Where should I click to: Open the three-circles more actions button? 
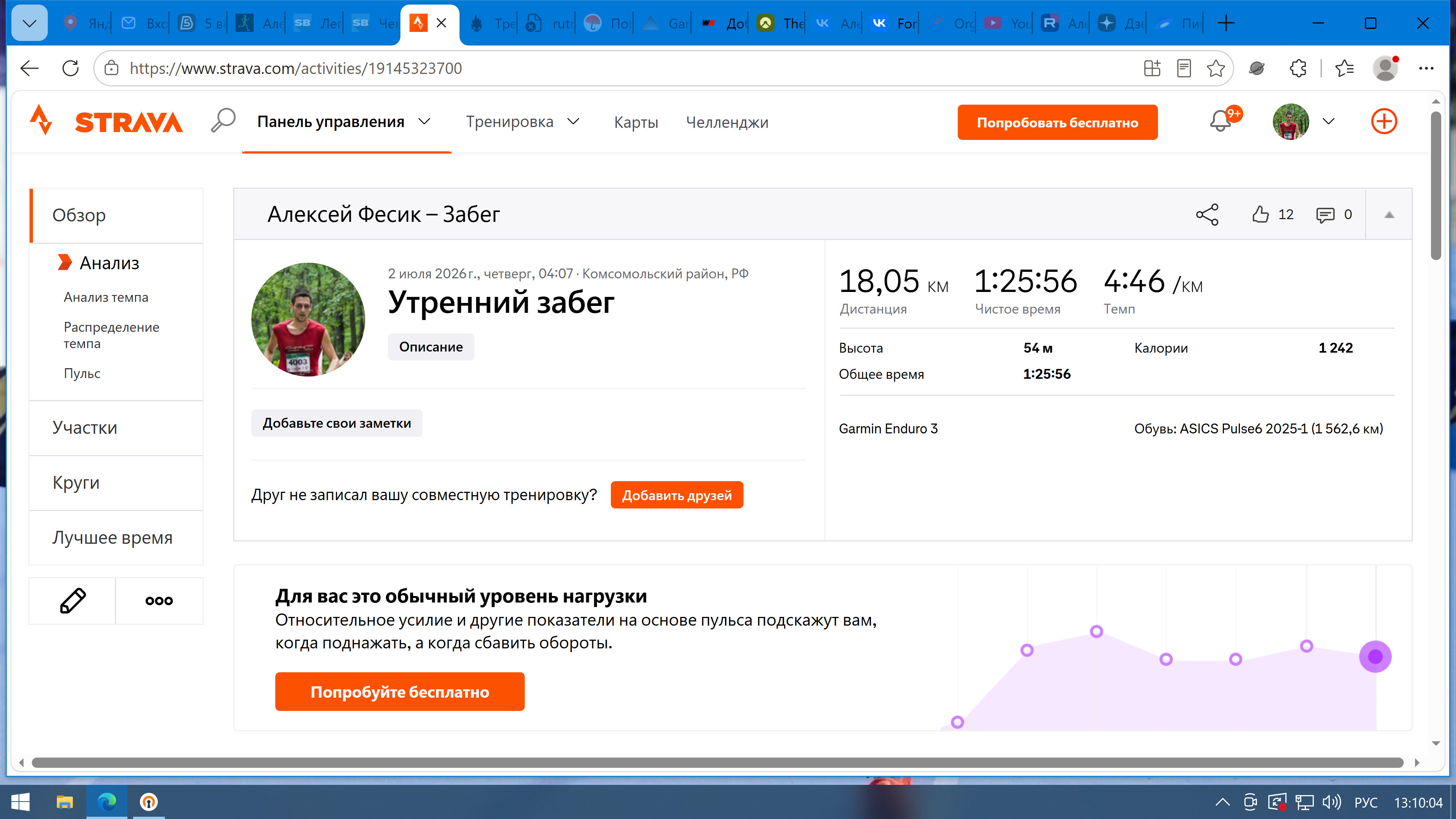pyautogui.click(x=159, y=600)
